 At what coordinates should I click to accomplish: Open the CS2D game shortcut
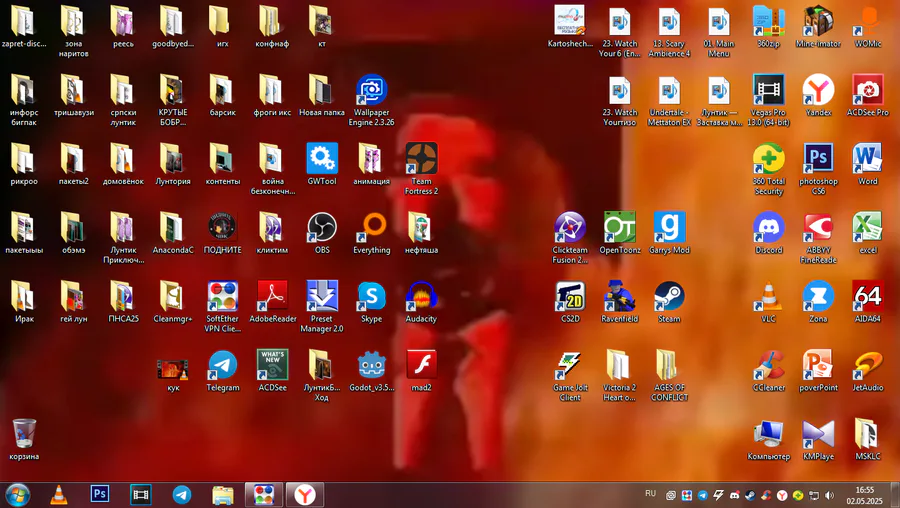tap(570, 296)
